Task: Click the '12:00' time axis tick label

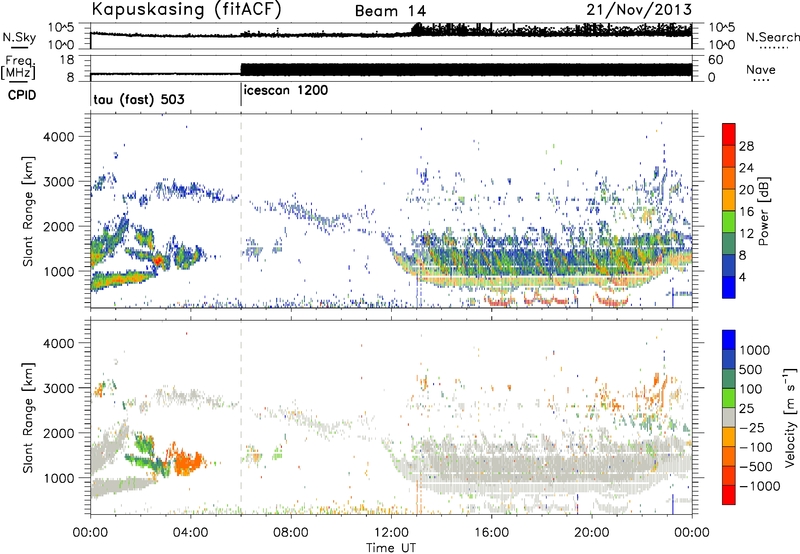Action: click(391, 533)
